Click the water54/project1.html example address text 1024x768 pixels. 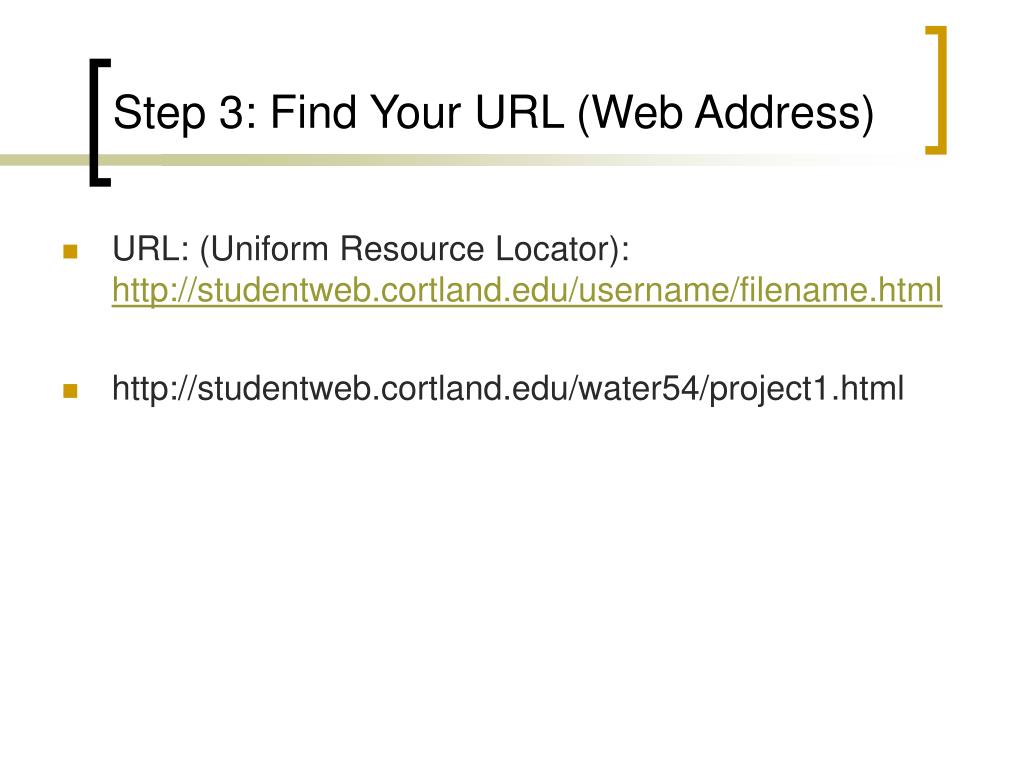(x=507, y=389)
